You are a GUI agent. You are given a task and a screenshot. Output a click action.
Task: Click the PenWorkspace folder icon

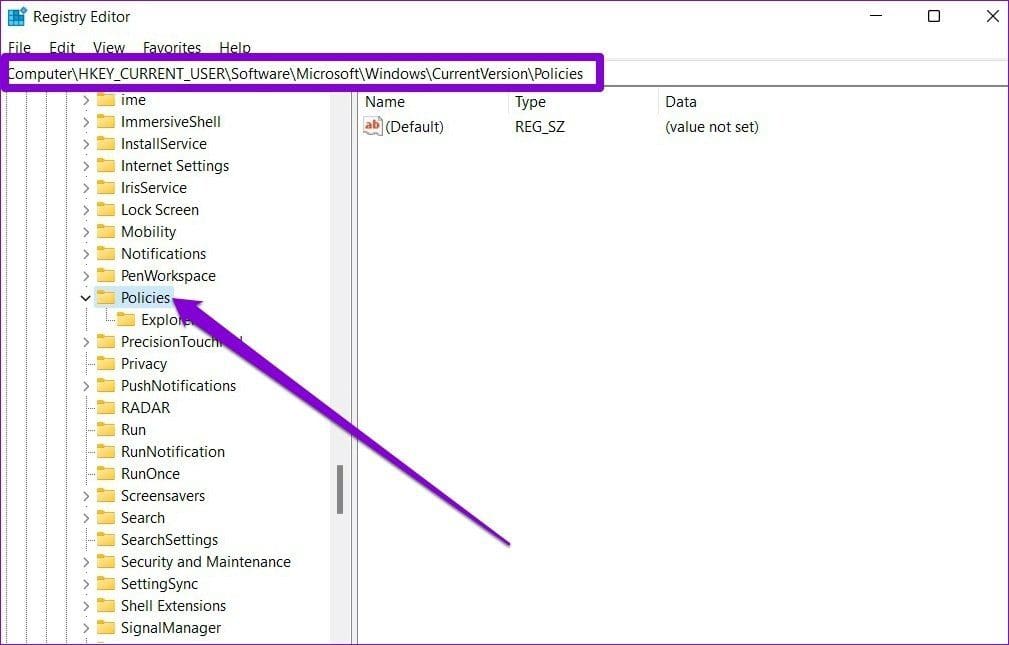point(106,276)
